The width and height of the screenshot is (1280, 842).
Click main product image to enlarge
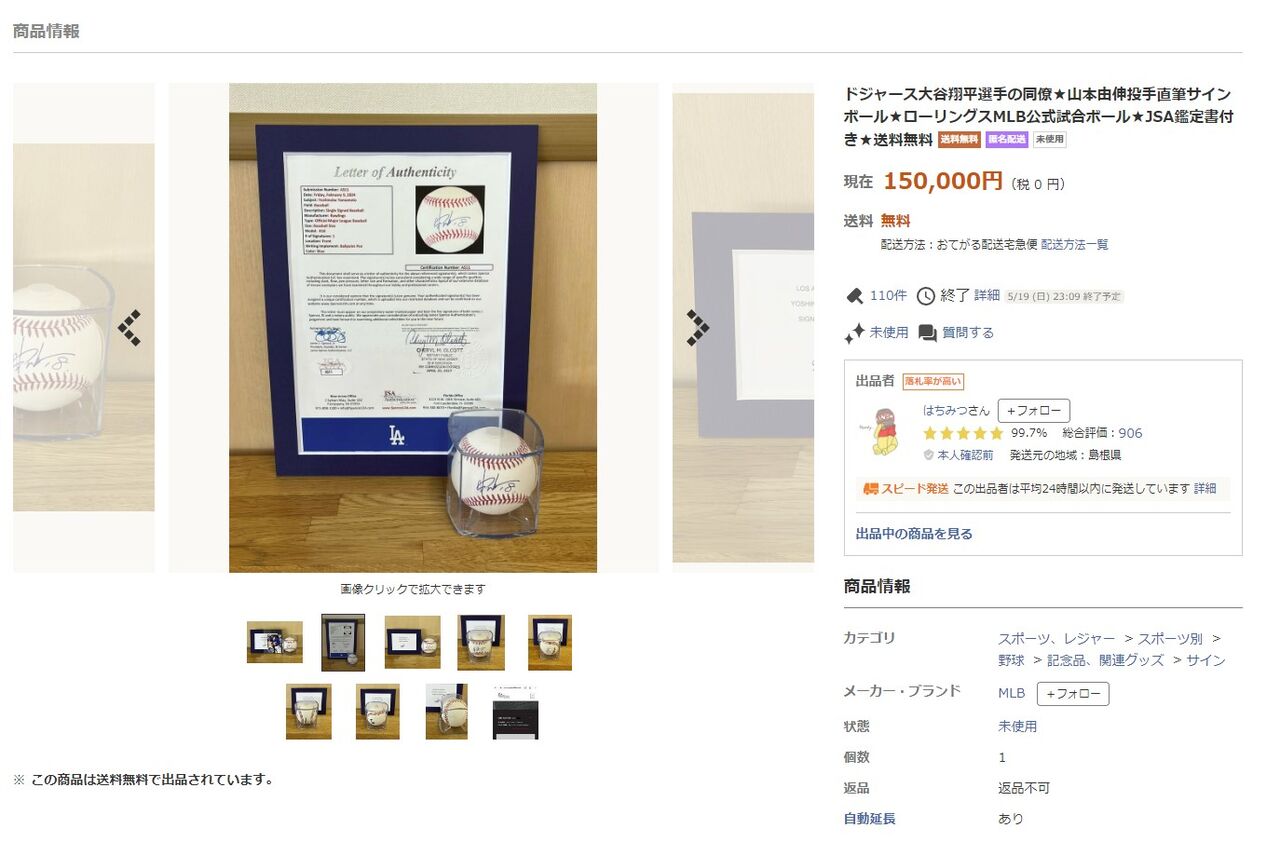pos(413,328)
